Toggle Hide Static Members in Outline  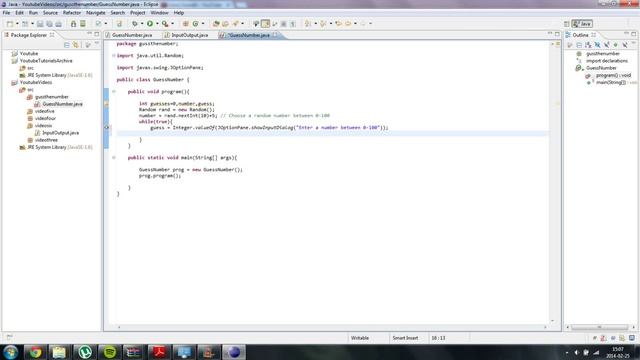(607, 45)
